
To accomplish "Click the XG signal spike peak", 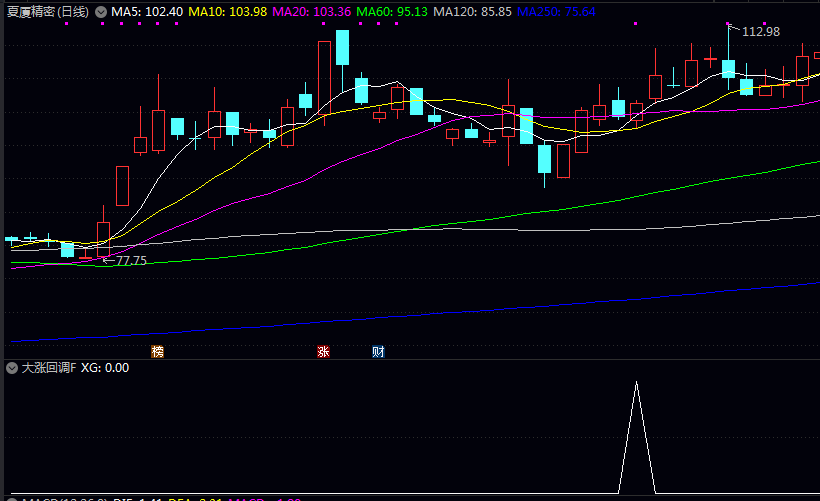I will click(636, 383).
